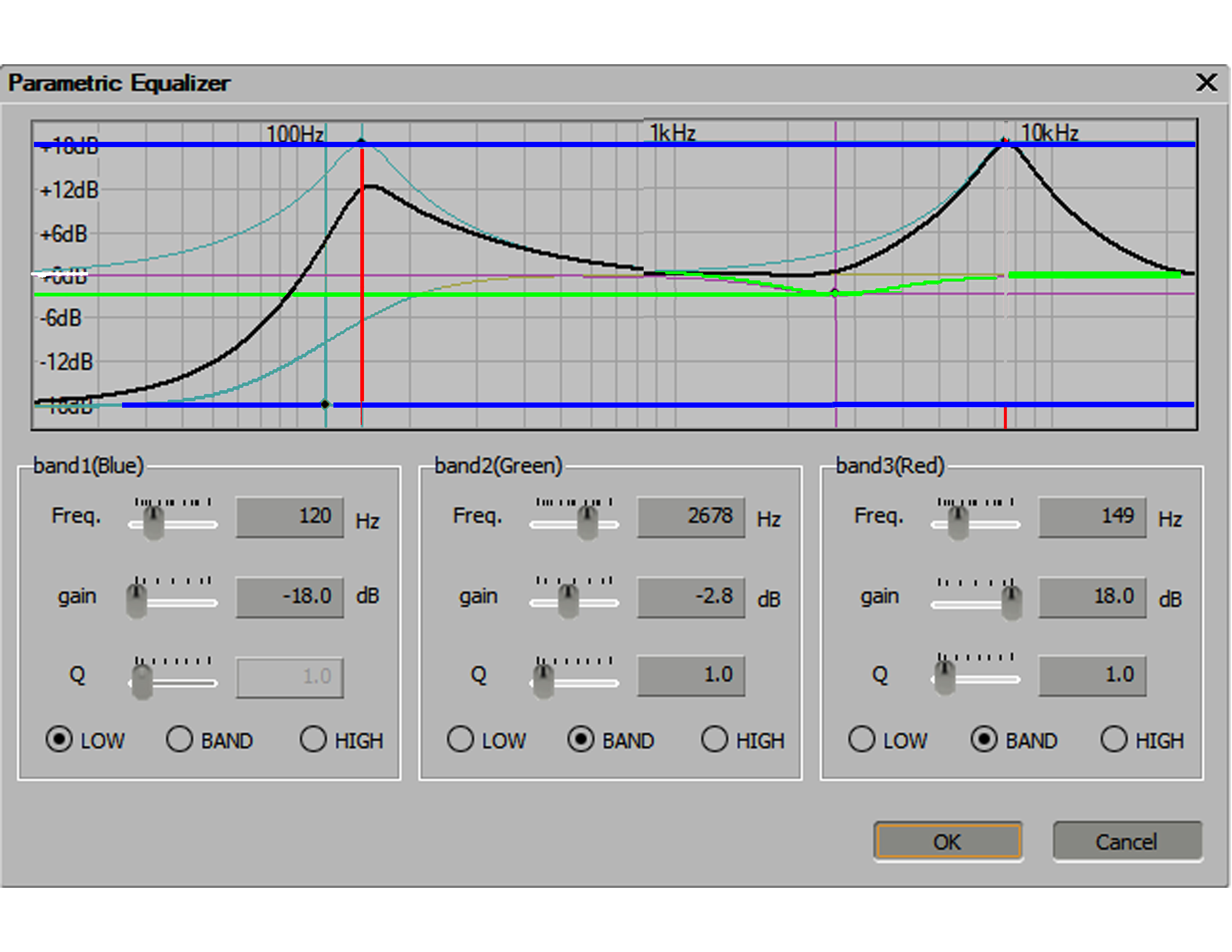Set band3(Red) to HIGH shelf
1232x952 pixels.
pyautogui.click(x=1114, y=739)
